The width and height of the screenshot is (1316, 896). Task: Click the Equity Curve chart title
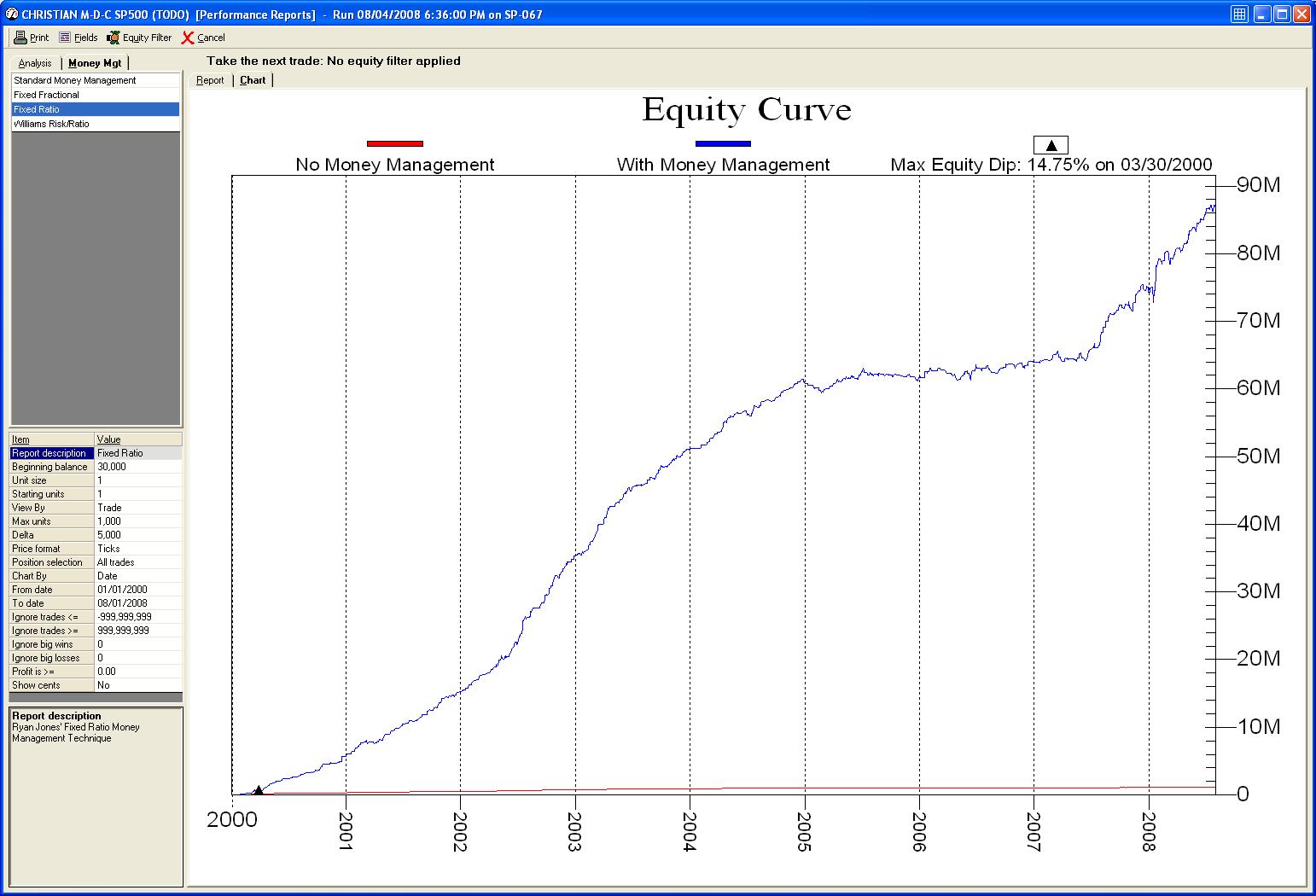[x=747, y=109]
